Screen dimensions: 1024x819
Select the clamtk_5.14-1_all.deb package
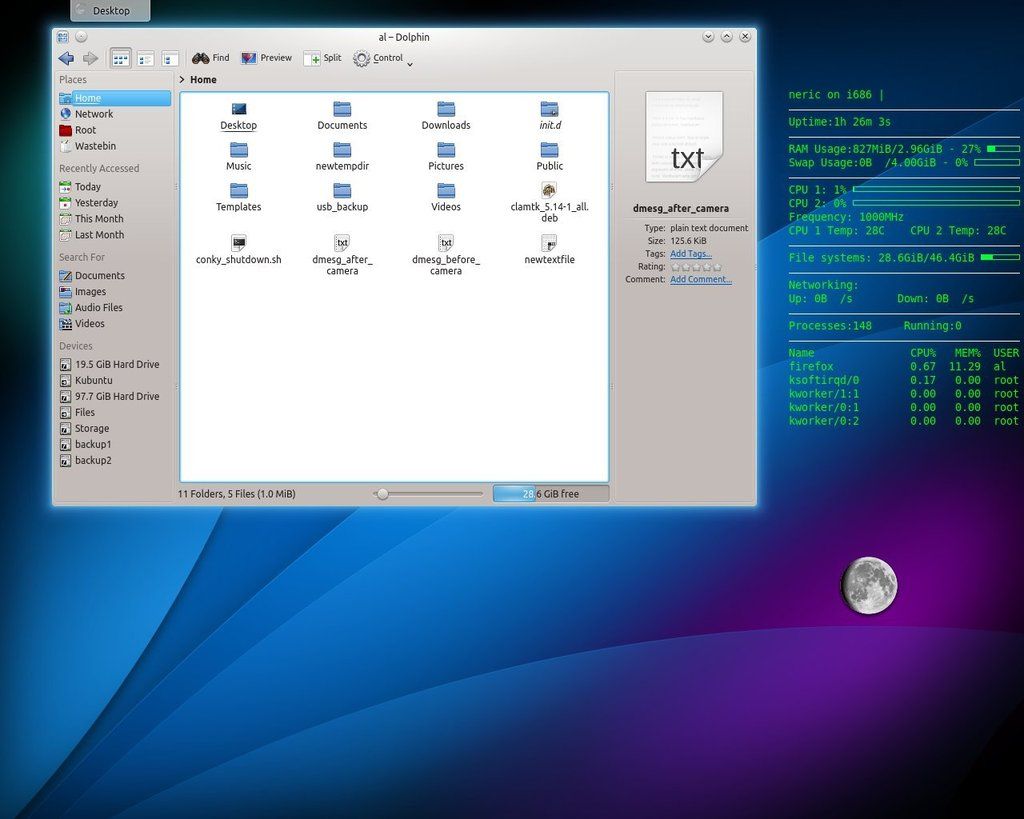(550, 203)
